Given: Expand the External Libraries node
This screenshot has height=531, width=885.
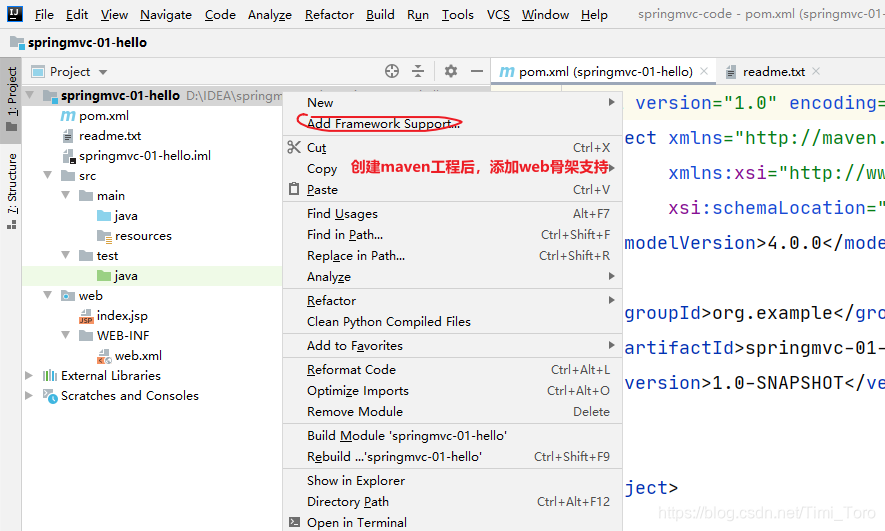Looking at the screenshot, I should (29, 375).
